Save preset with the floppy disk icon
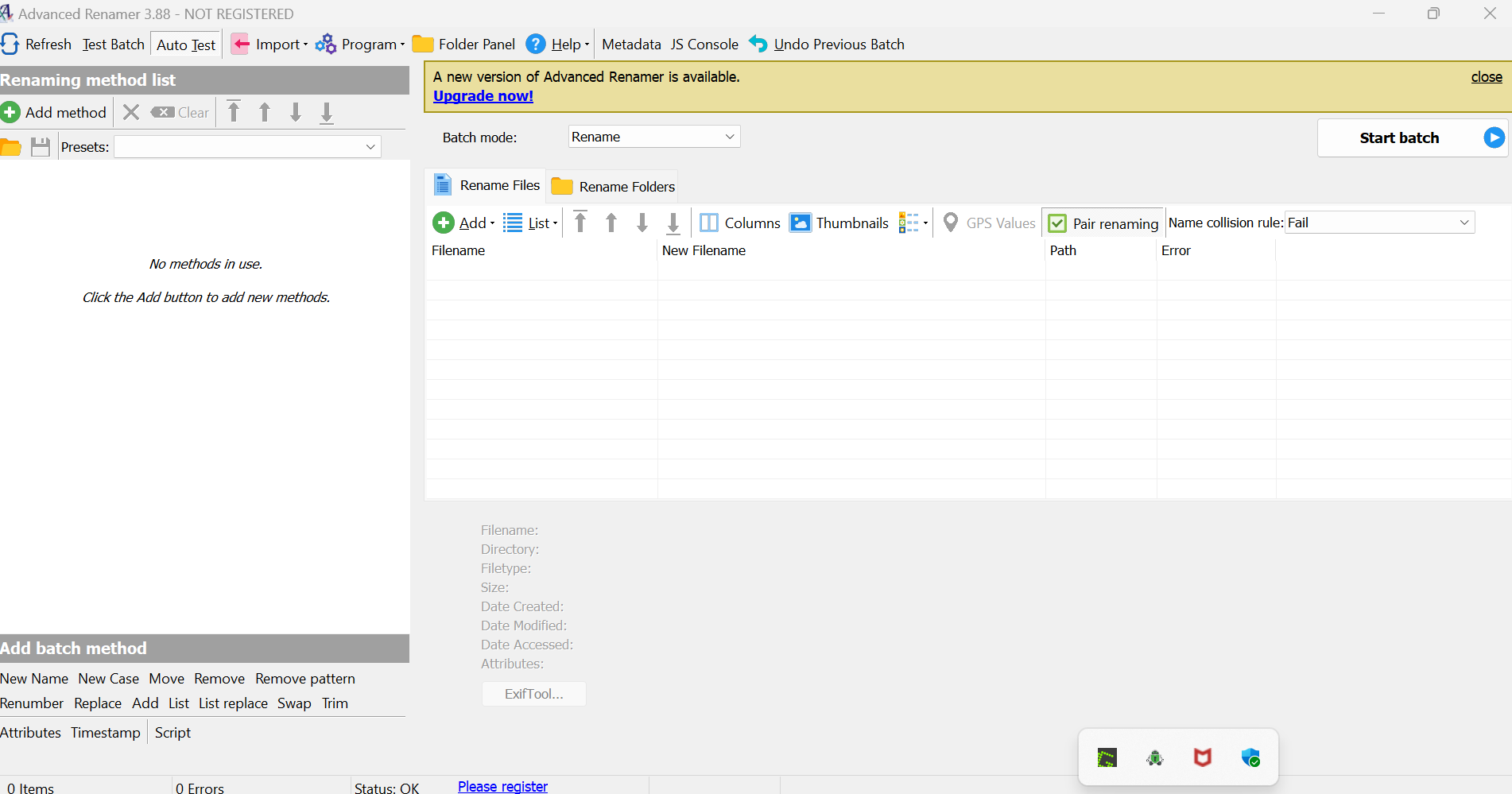 [x=41, y=147]
